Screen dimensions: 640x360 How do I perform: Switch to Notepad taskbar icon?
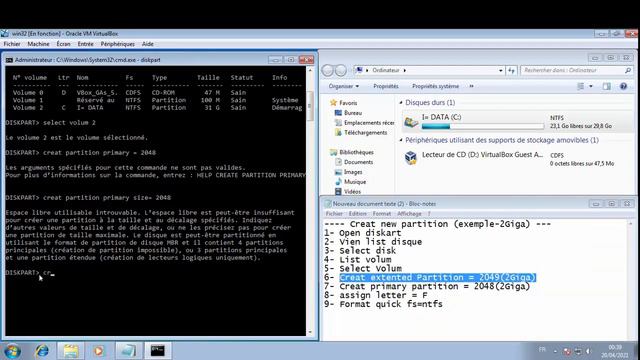pos(128,351)
